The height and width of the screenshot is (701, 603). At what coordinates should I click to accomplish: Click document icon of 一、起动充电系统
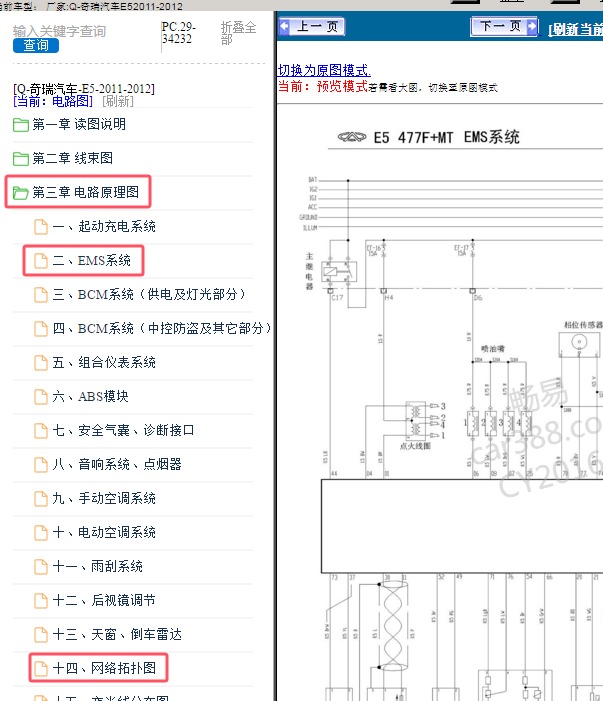41,227
